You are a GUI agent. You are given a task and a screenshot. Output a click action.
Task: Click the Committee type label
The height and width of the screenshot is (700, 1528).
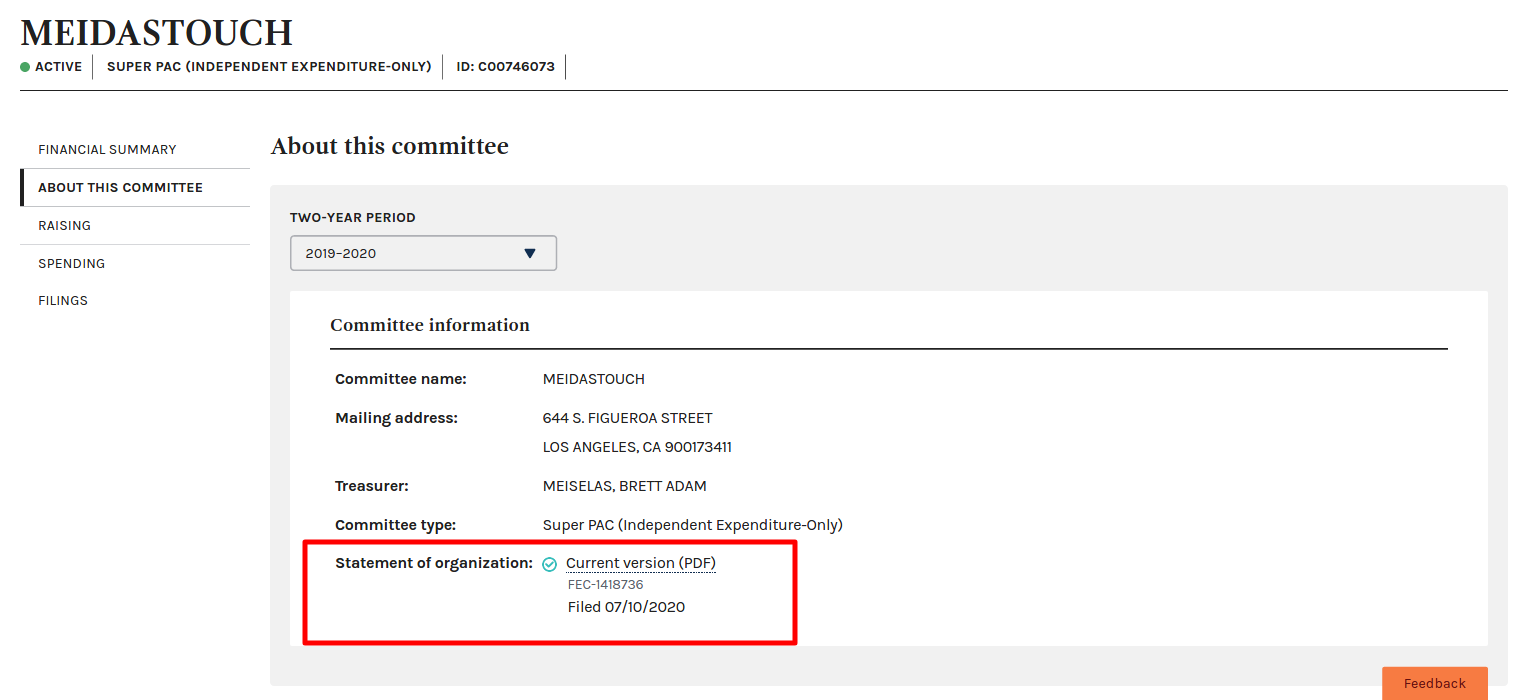point(395,525)
